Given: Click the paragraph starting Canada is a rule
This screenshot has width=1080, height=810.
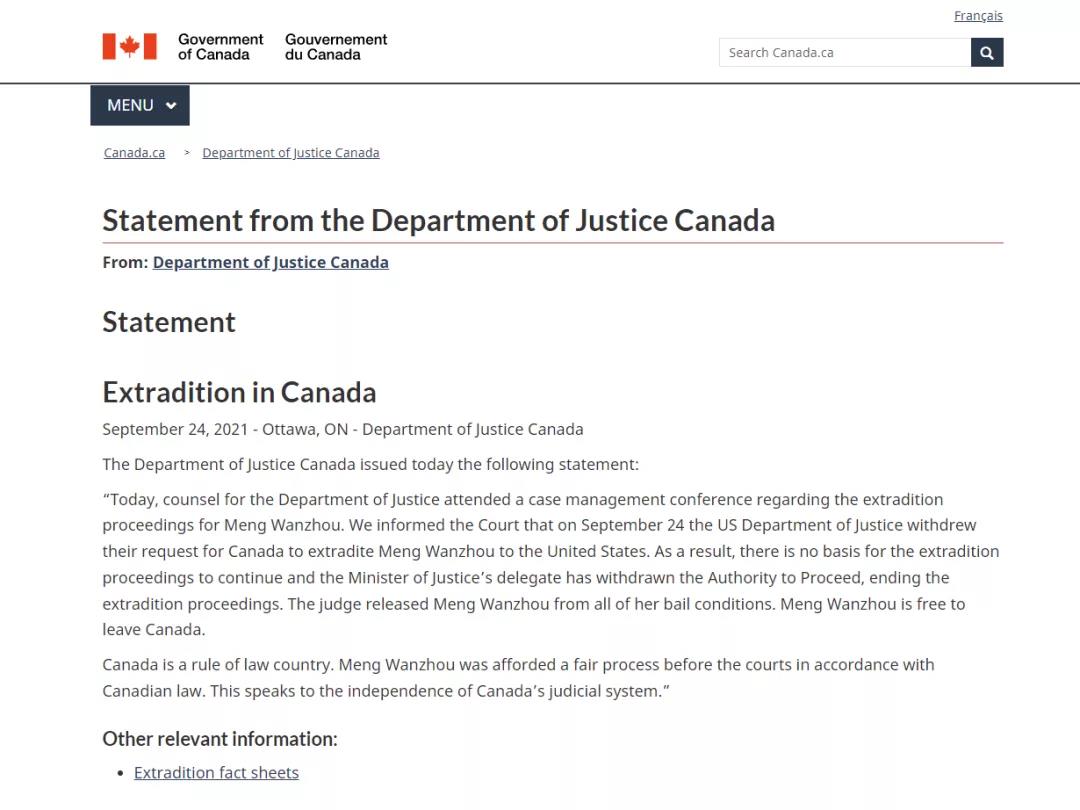Looking at the screenshot, I should click(518, 678).
